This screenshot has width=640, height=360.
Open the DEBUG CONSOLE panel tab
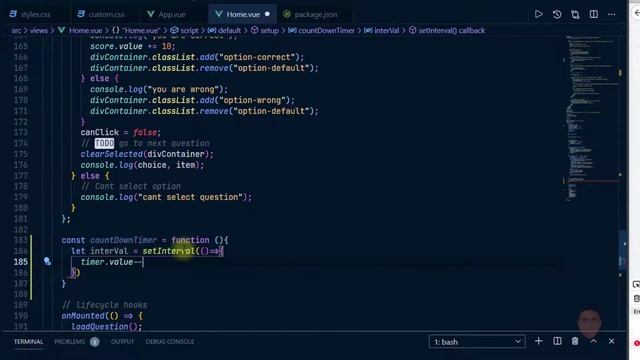pos(170,342)
